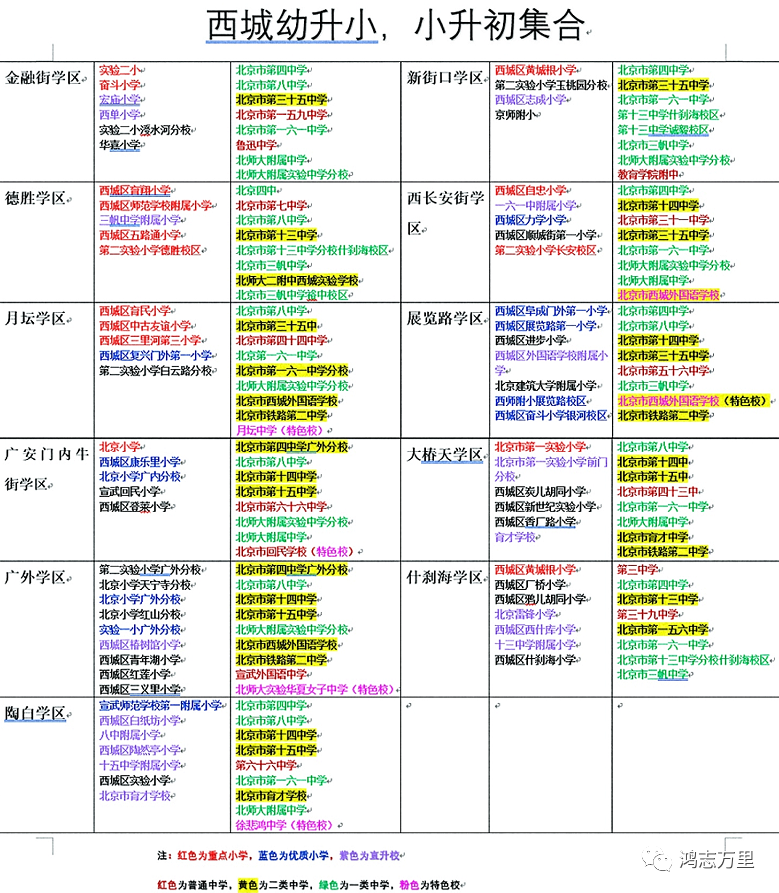
Task: Click 北京市第七中学 in the table
Action: coord(272,205)
